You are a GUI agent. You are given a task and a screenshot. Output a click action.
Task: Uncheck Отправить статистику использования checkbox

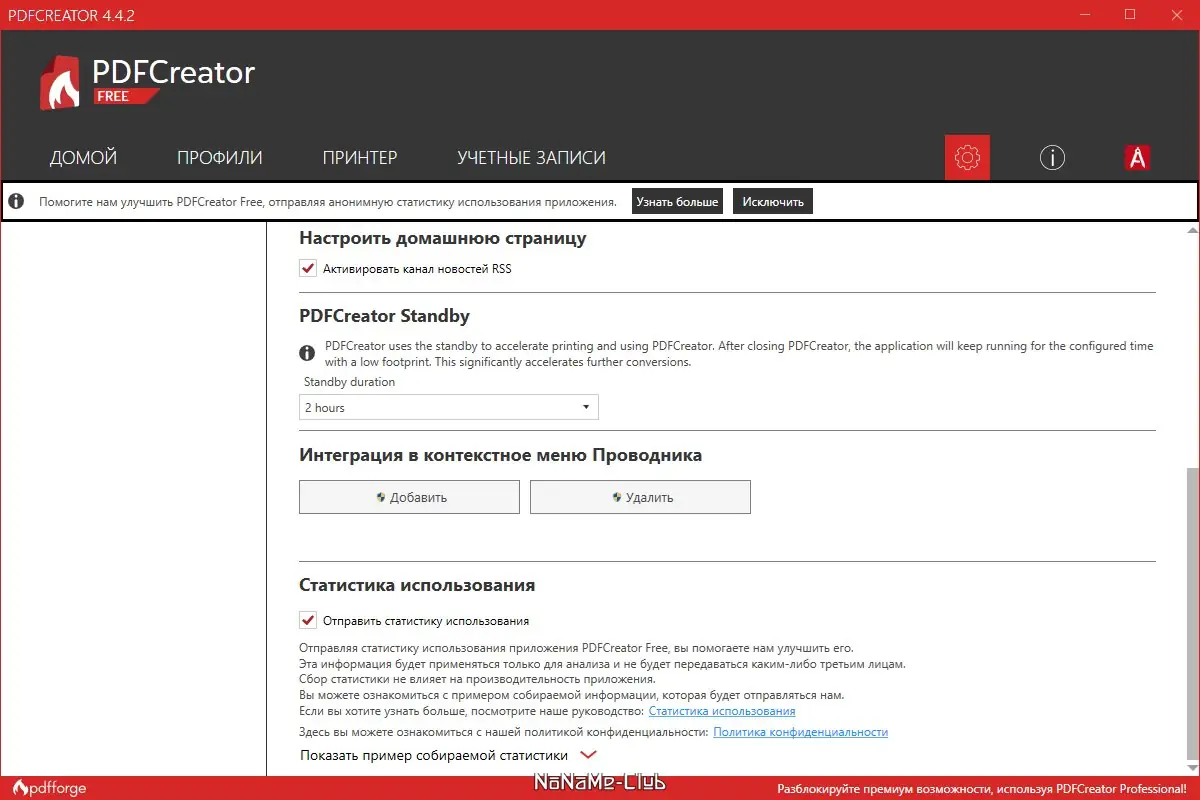pos(308,620)
